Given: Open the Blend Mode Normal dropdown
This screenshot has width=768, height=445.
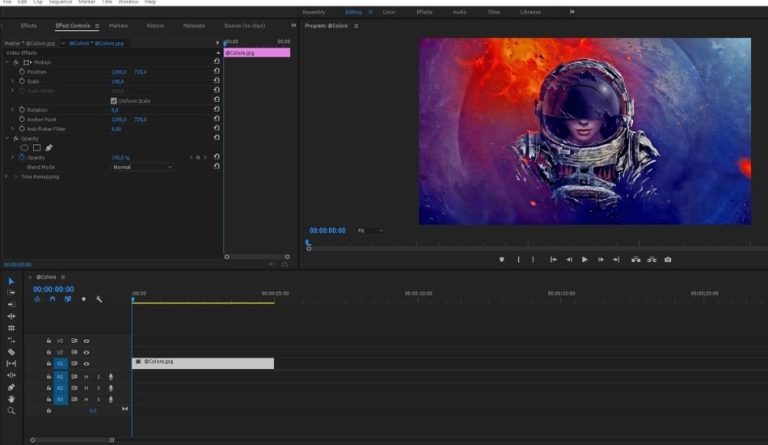Looking at the screenshot, I should coord(142,167).
